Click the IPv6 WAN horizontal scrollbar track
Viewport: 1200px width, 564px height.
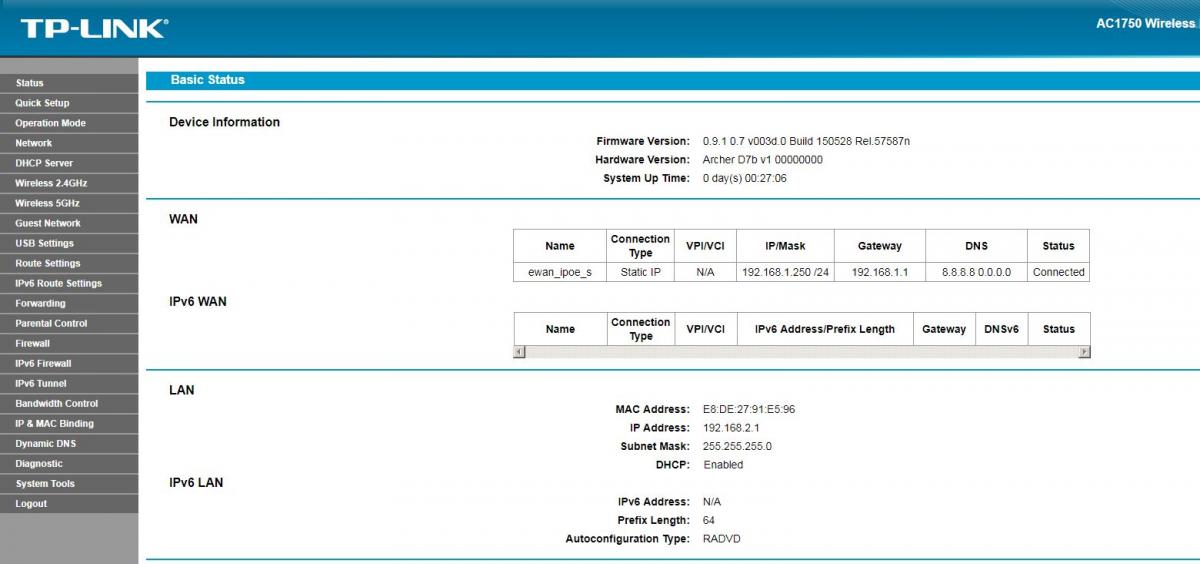tap(801, 352)
